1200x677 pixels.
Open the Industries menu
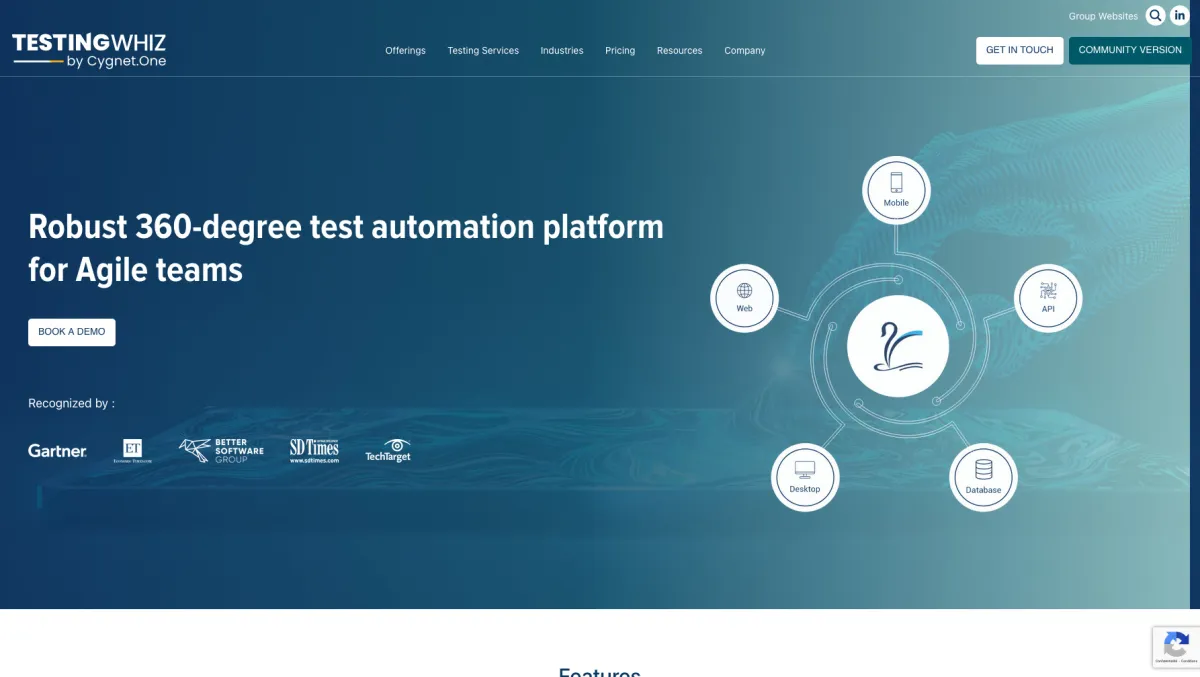[562, 51]
